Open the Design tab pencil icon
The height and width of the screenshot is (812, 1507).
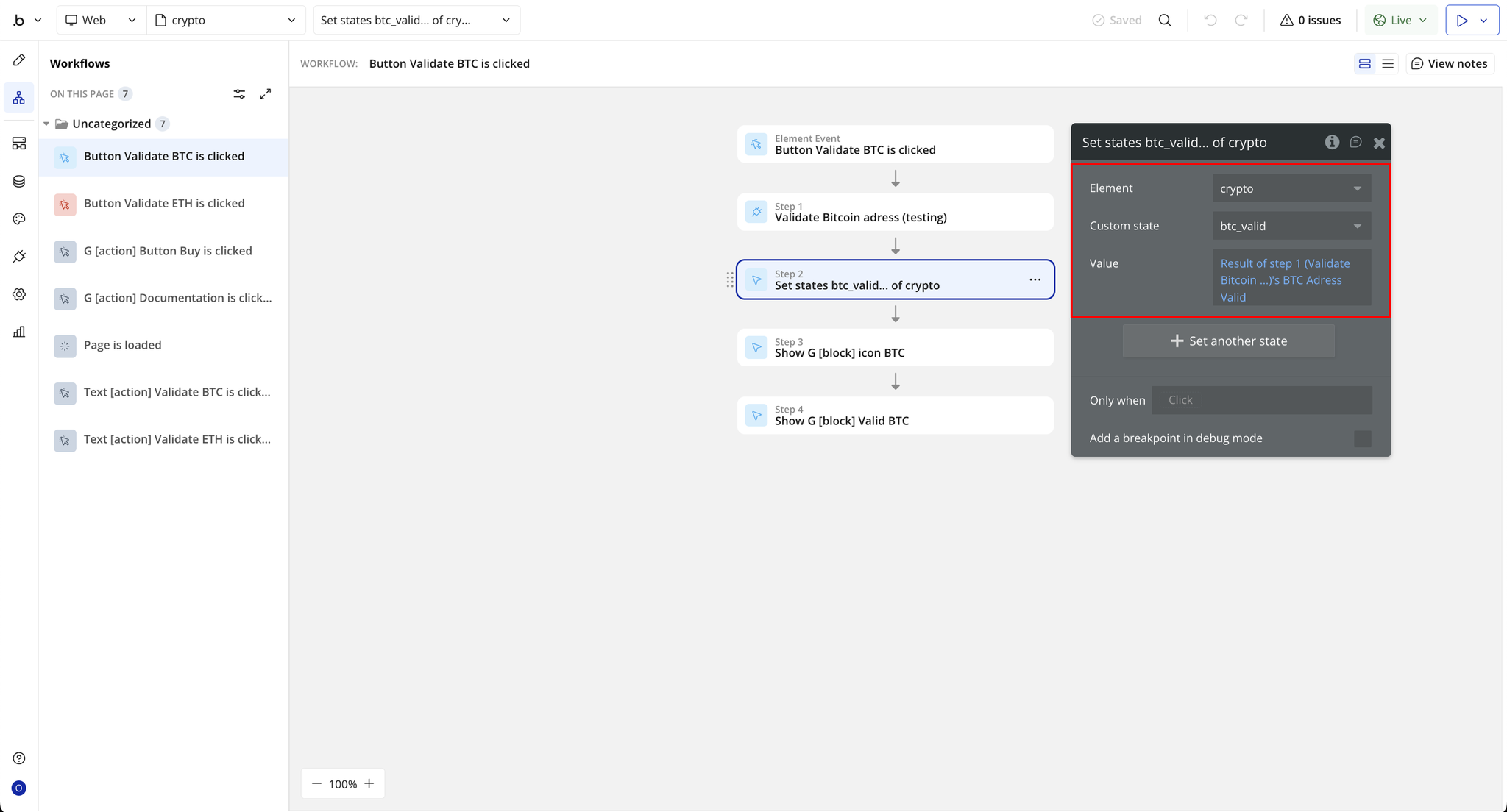(19, 60)
